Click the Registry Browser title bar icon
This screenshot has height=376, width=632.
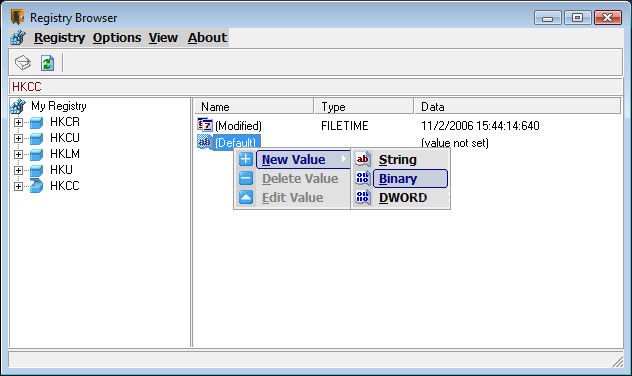point(17,17)
